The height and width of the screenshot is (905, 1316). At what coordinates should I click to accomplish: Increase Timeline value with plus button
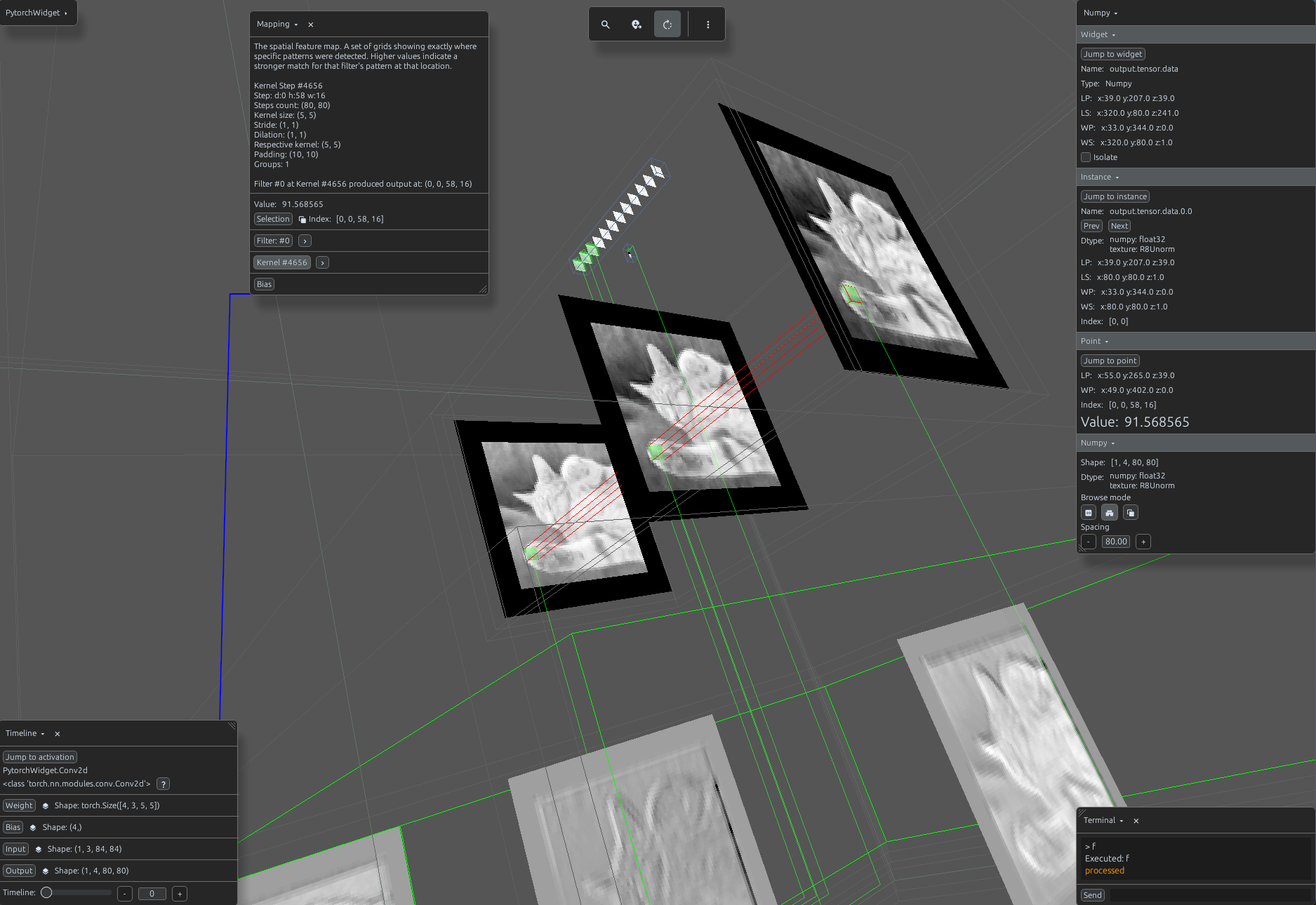coord(180,894)
